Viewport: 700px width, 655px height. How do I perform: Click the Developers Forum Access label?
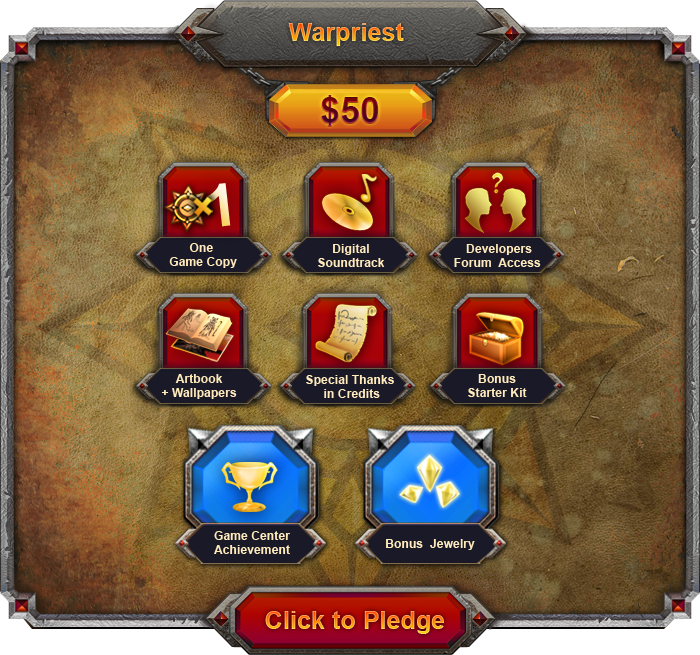[497, 256]
